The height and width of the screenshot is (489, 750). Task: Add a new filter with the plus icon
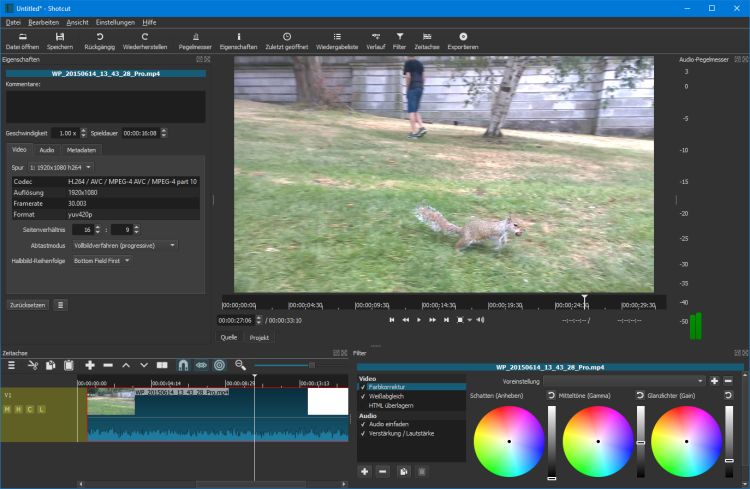[365, 470]
